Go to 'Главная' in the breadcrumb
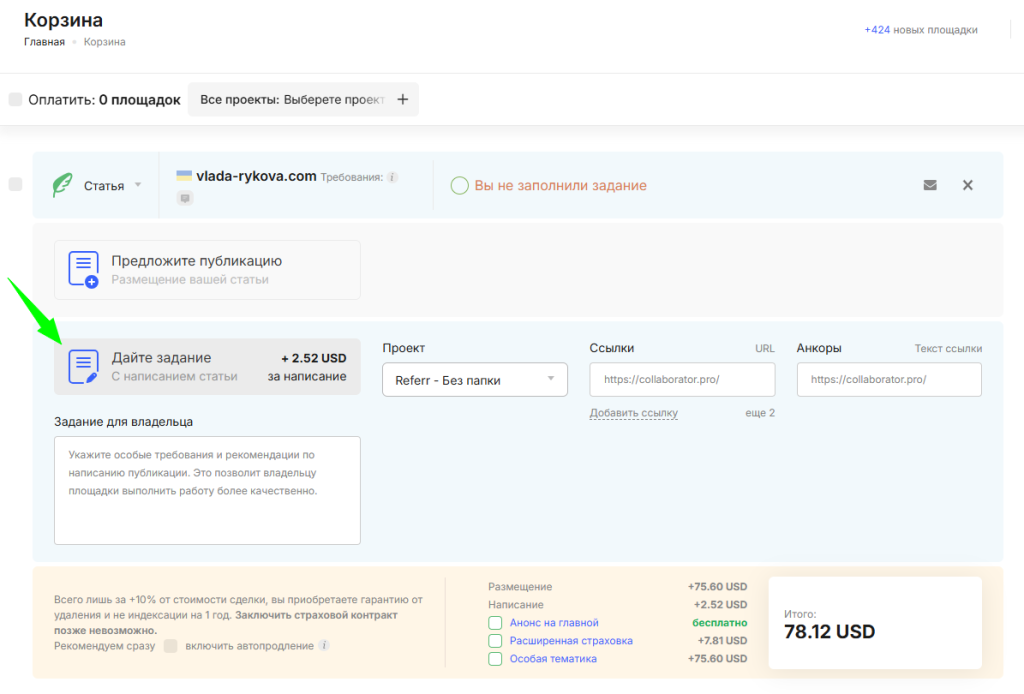This screenshot has width=1024, height=694. point(44,42)
